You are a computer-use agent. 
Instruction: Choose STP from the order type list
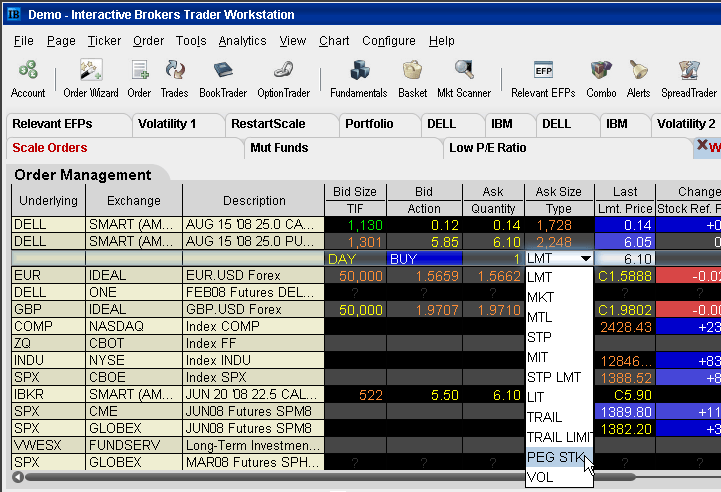coord(559,338)
